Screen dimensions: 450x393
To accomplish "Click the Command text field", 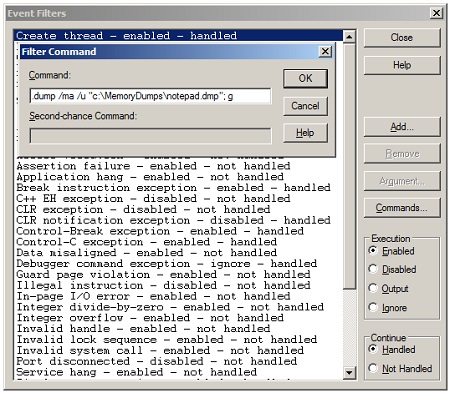I will 150,96.
